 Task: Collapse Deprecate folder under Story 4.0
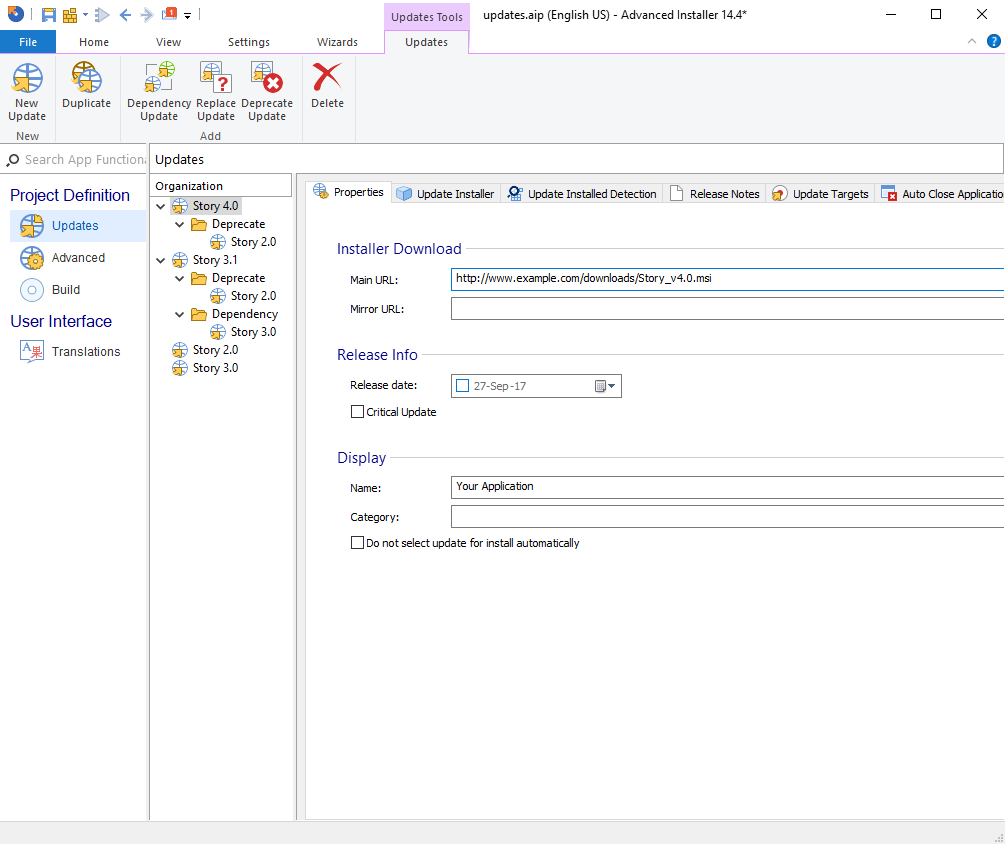[179, 224]
